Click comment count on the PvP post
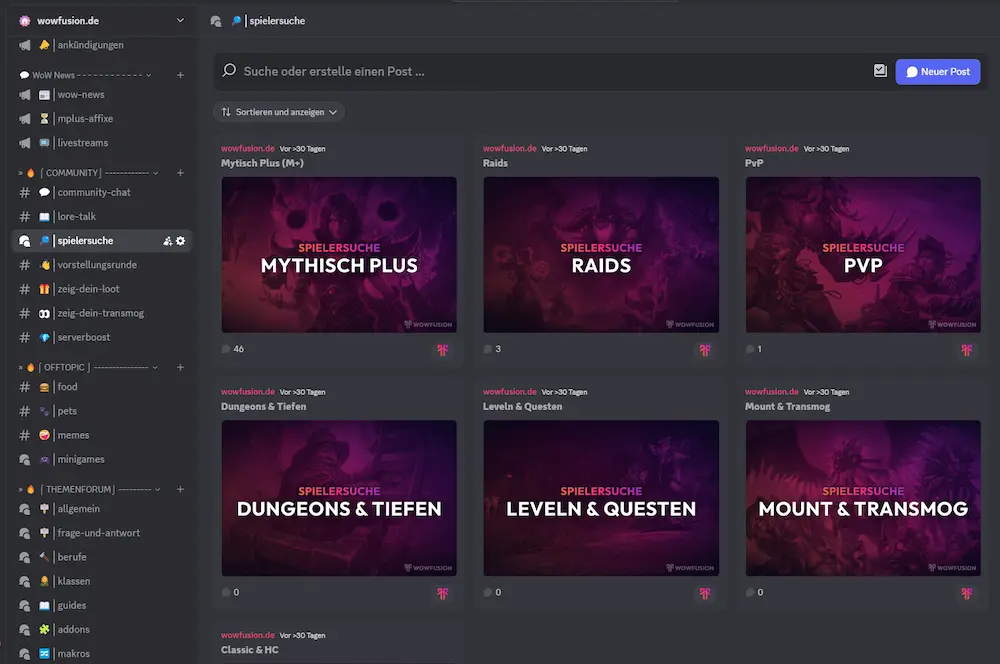Screen dimensions: 1000x664 point(754,349)
